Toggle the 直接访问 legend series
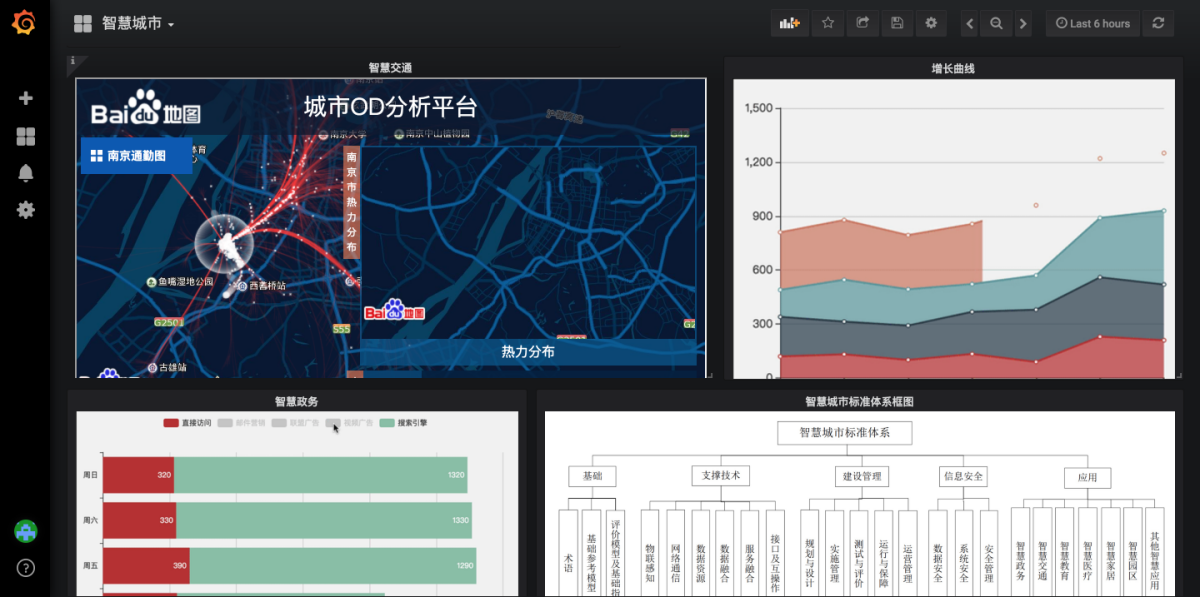This screenshot has height=597, width=1201. (187, 423)
